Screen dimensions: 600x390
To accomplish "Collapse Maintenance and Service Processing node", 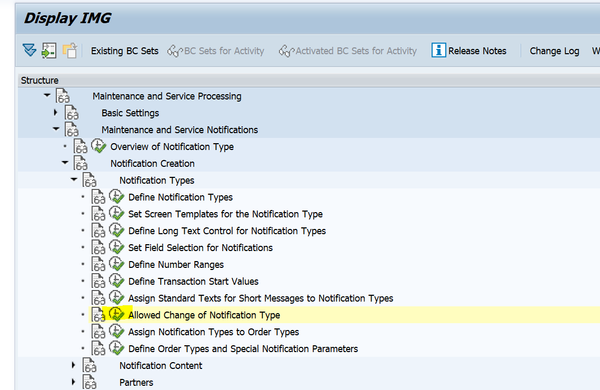I will [47, 95].
